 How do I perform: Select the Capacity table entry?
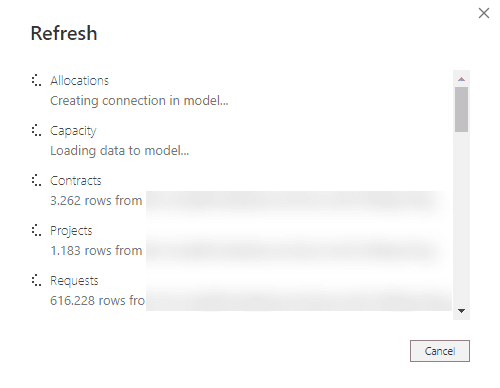73,131
